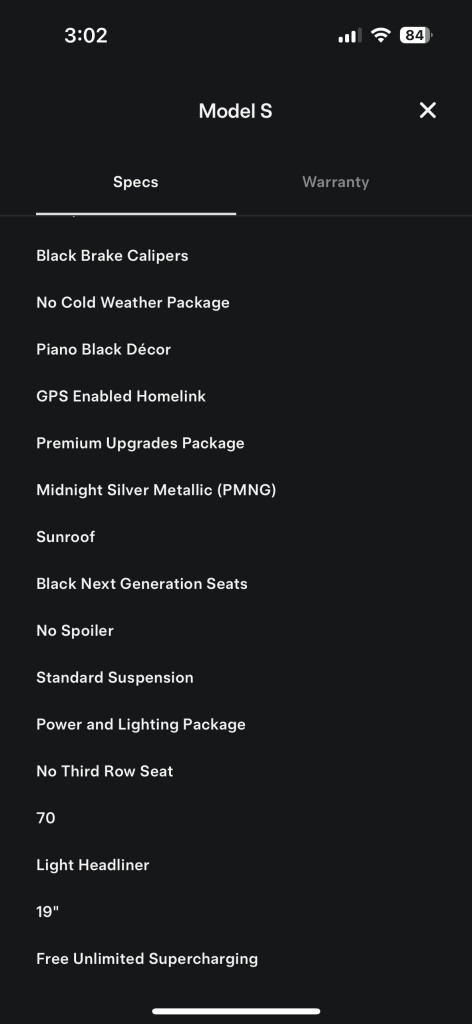Viewport: 472px width, 1024px height.
Task: Tap the 3:02 clock in status bar
Action: click(x=86, y=35)
